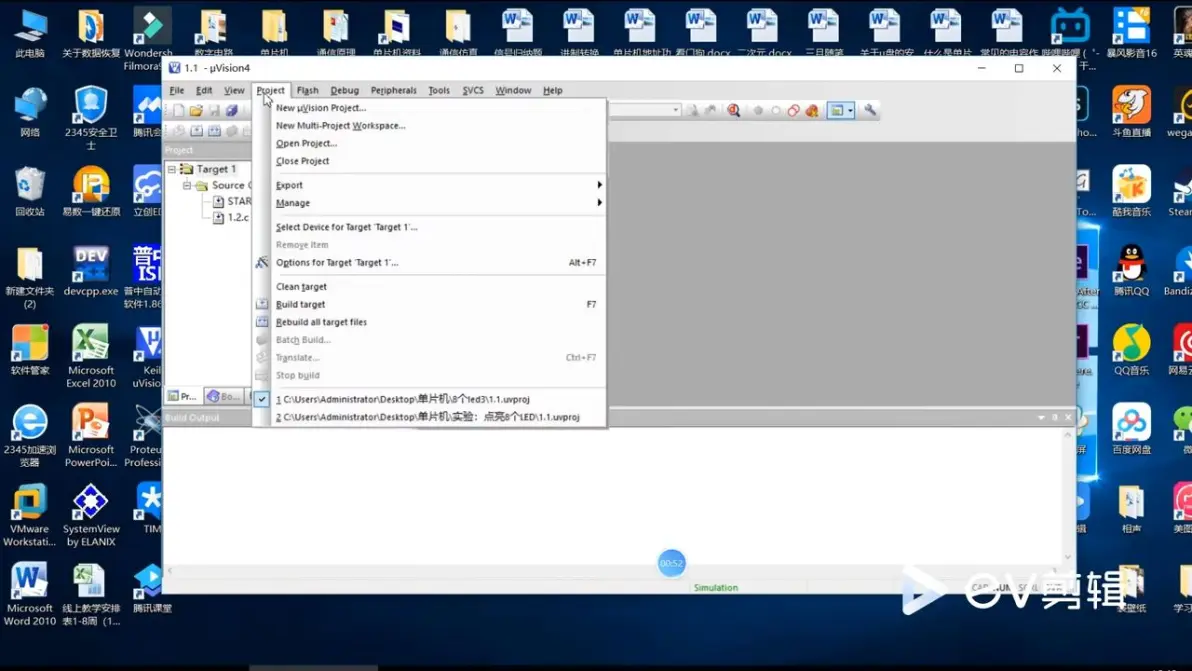Open the Edit menu
Image resolution: width=1192 pixels, height=671 pixels.
(x=204, y=90)
